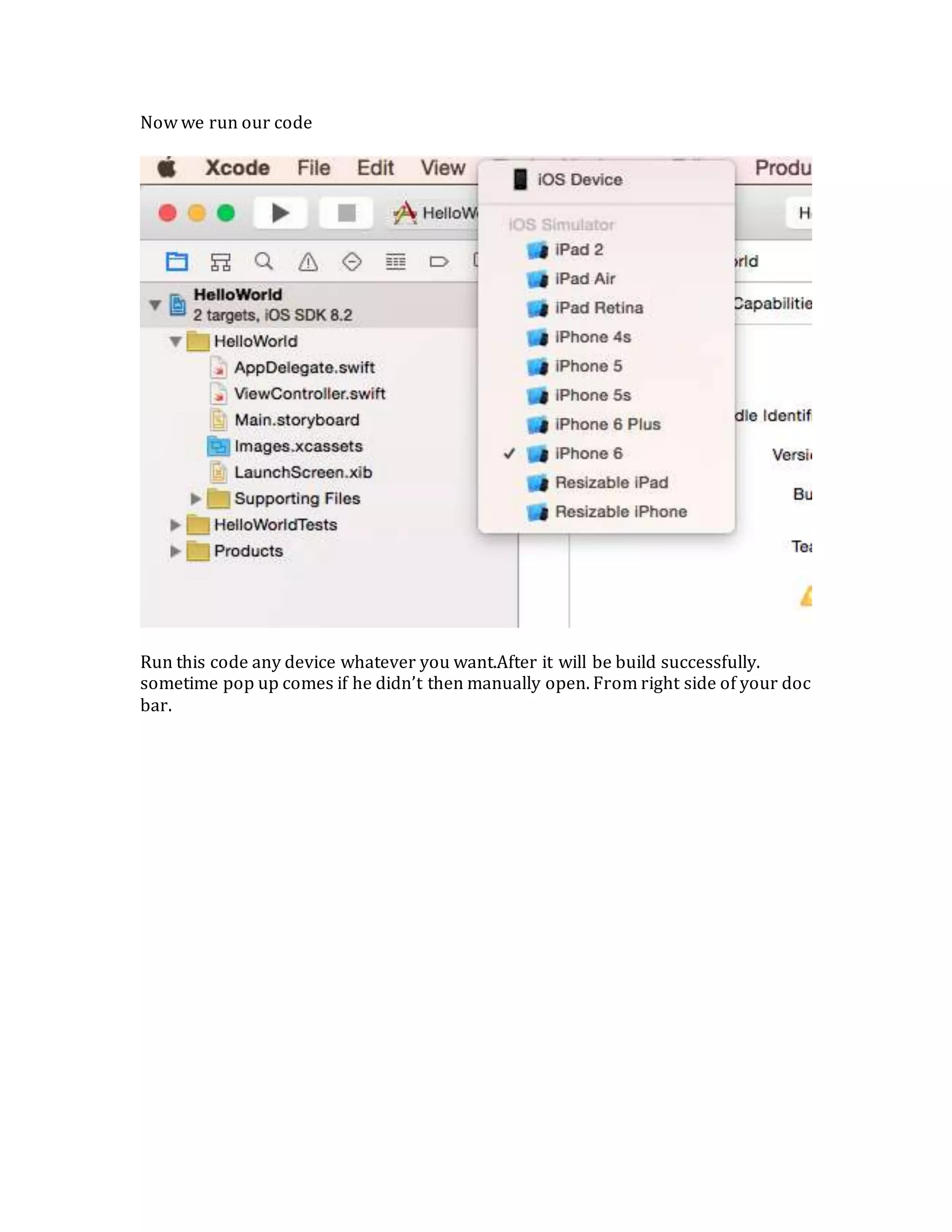Screen dimensions: 952x1232
Task: Choose iPad Retina simulator
Action: tap(606, 308)
